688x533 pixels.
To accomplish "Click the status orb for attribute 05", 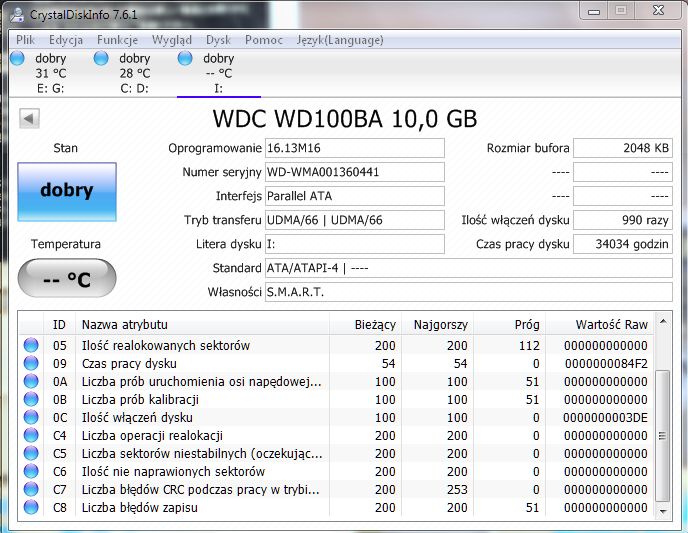I will tap(31, 345).
